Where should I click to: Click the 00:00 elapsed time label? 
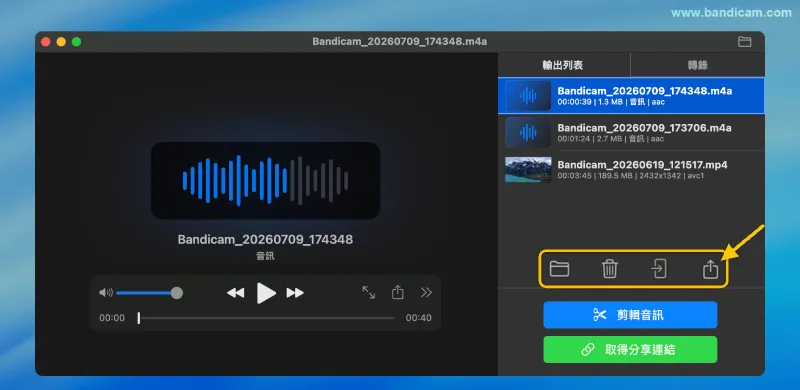112,318
